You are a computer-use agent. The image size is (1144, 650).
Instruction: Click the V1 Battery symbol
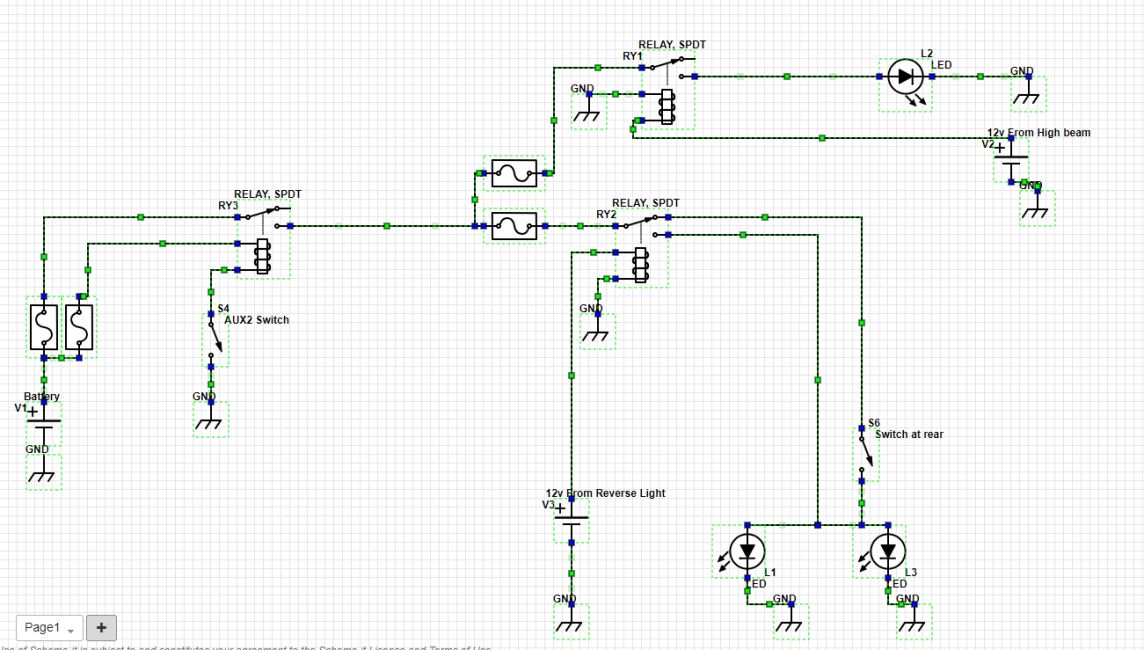(x=44, y=423)
